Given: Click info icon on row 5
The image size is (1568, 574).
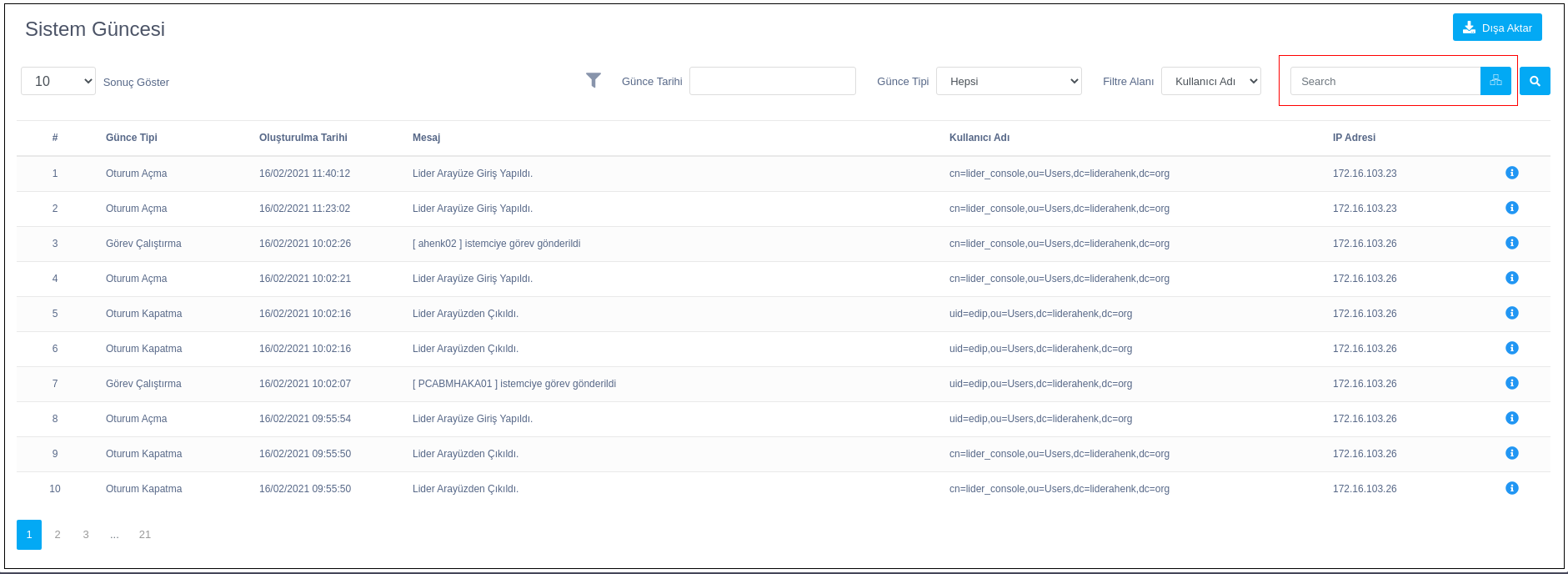Looking at the screenshot, I should (1511, 313).
